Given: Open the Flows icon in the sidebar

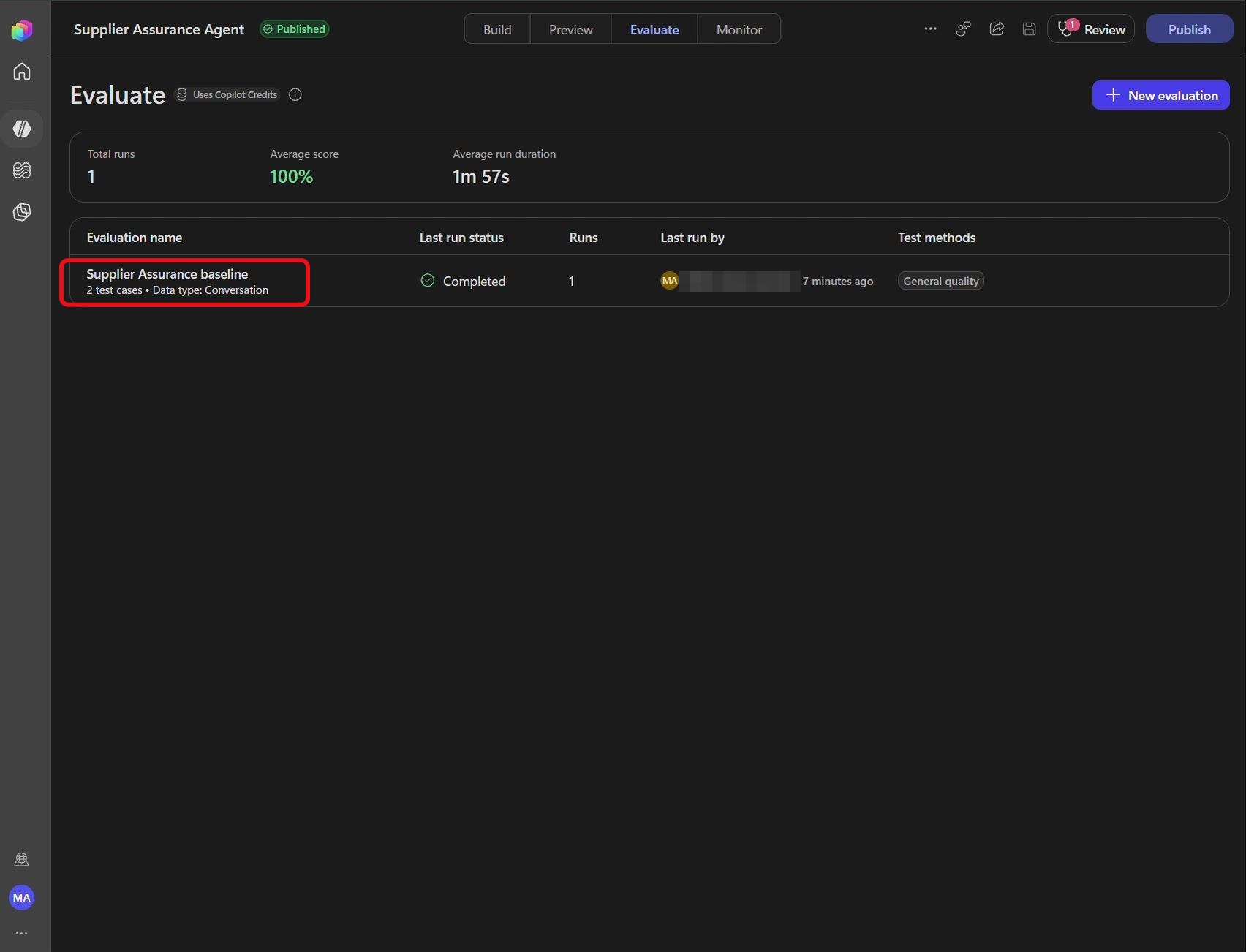Looking at the screenshot, I should [22, 170].
